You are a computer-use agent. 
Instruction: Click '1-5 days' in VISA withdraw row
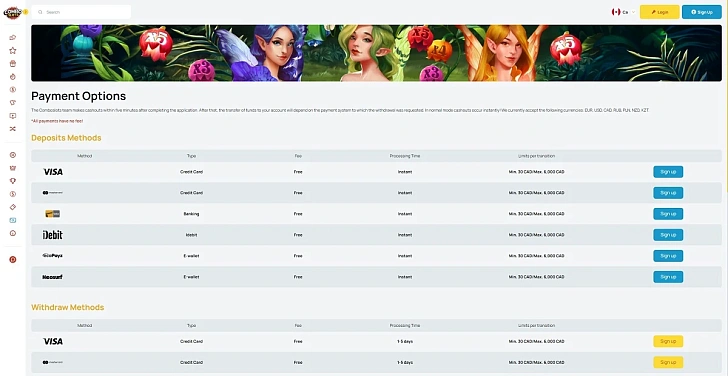[405, 341]
